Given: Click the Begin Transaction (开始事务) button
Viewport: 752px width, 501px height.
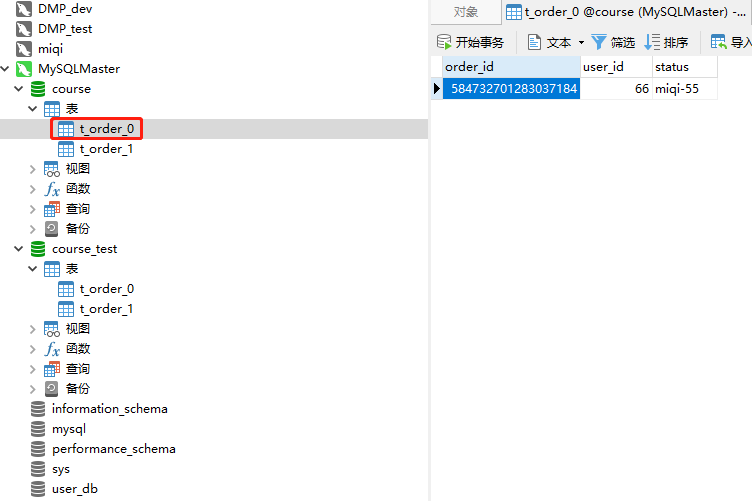Looking at the screenshot, I should [470, 42].
